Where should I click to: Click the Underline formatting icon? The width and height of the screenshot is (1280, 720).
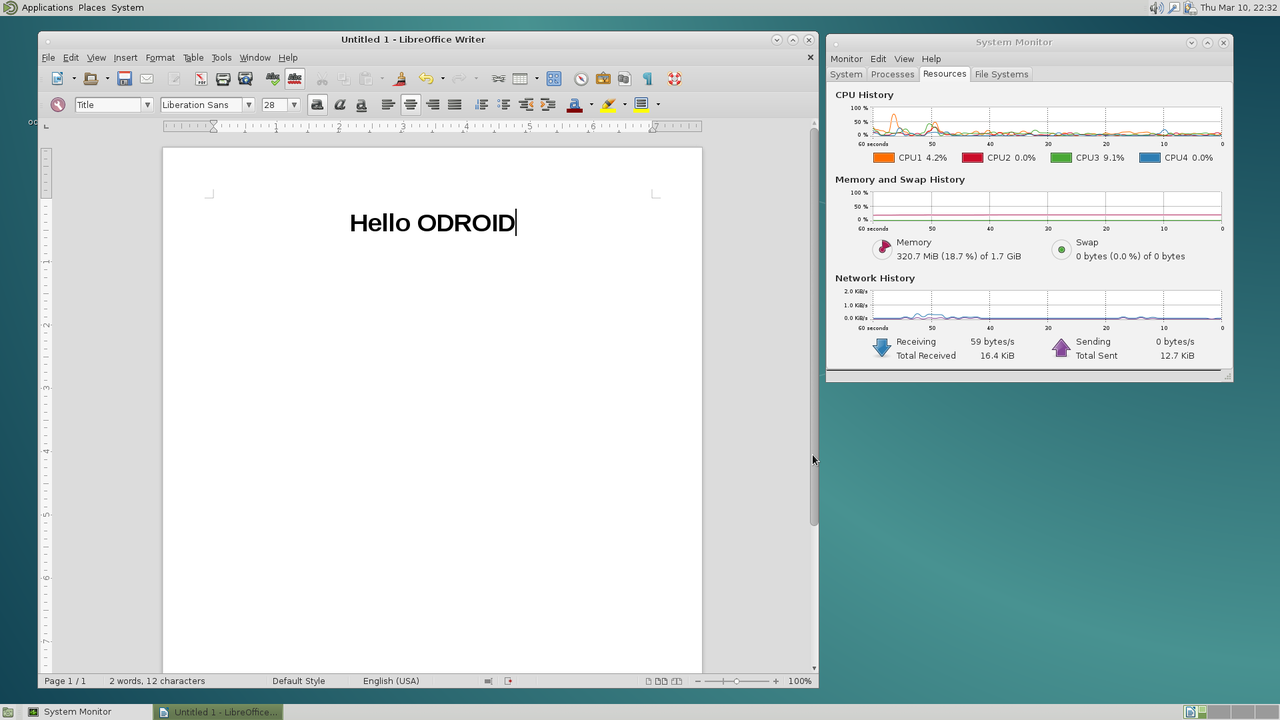tap(361, 105)
